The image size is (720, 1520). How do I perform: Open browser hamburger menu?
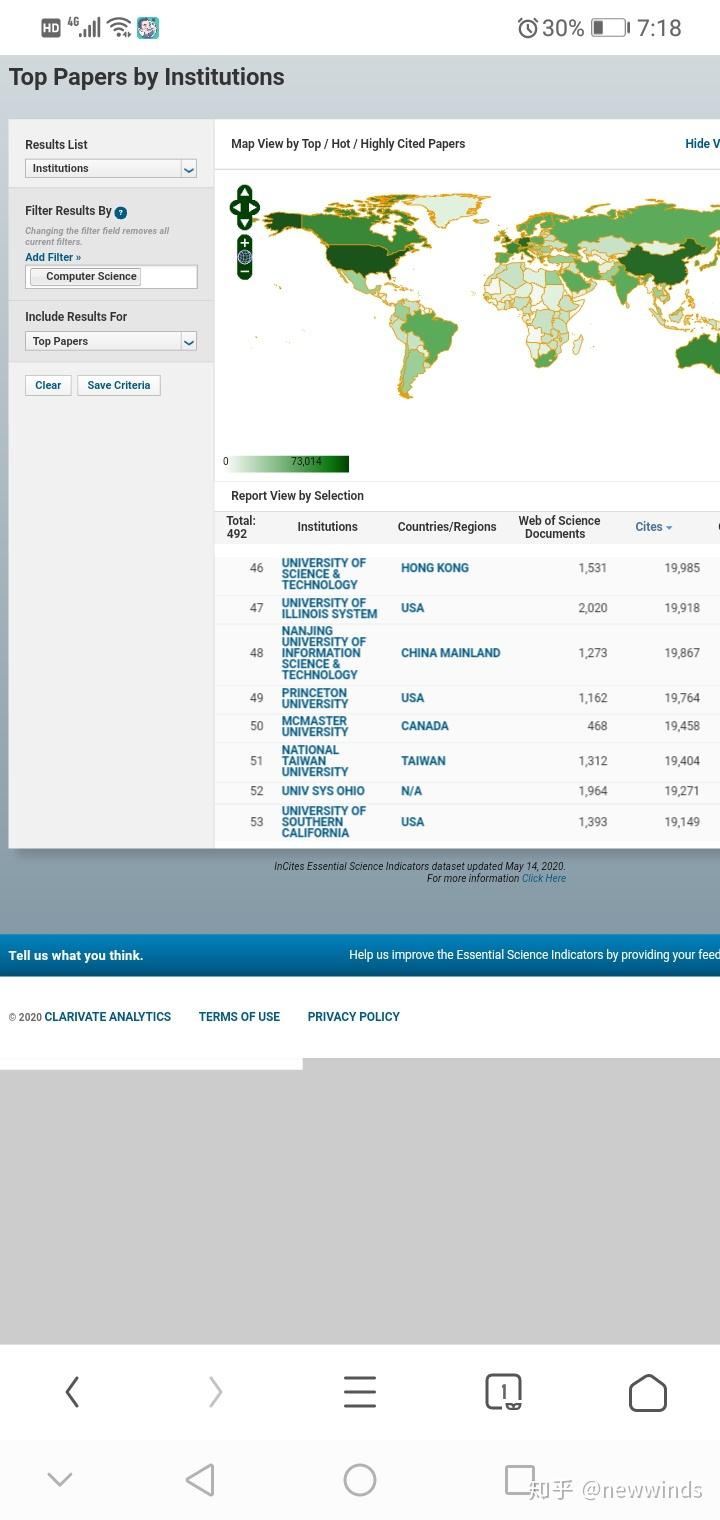coord(360,1392)
